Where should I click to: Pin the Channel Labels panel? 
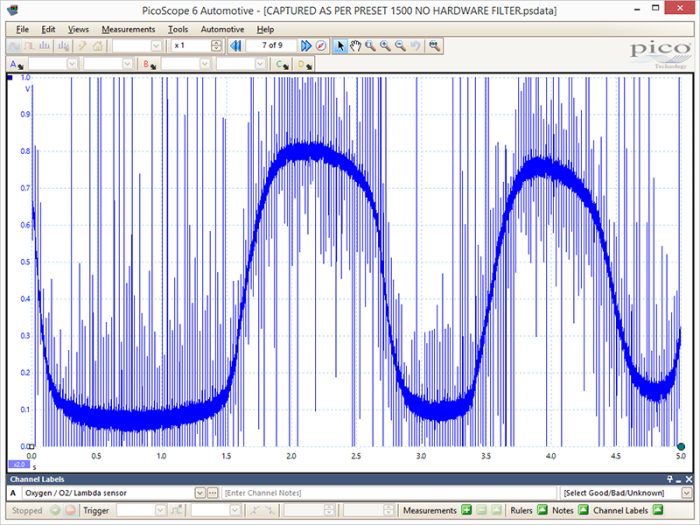pyautogui.click(x=670, y=479)
